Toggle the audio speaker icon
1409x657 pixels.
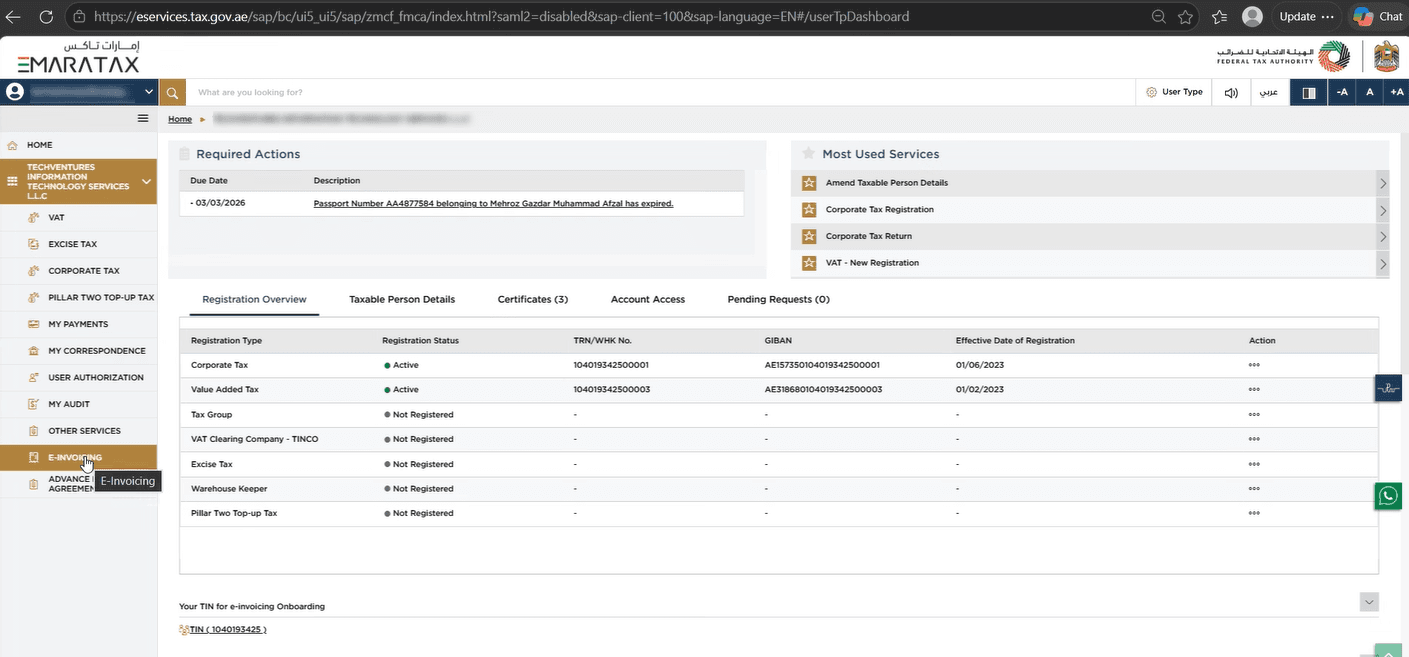(x=1231, y=92)
